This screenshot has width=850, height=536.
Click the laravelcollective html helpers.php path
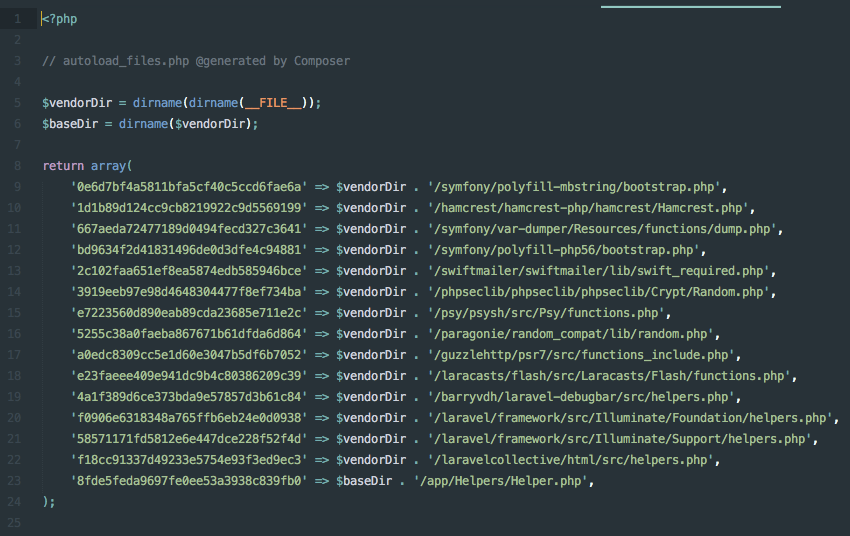[x=571, y=460]
